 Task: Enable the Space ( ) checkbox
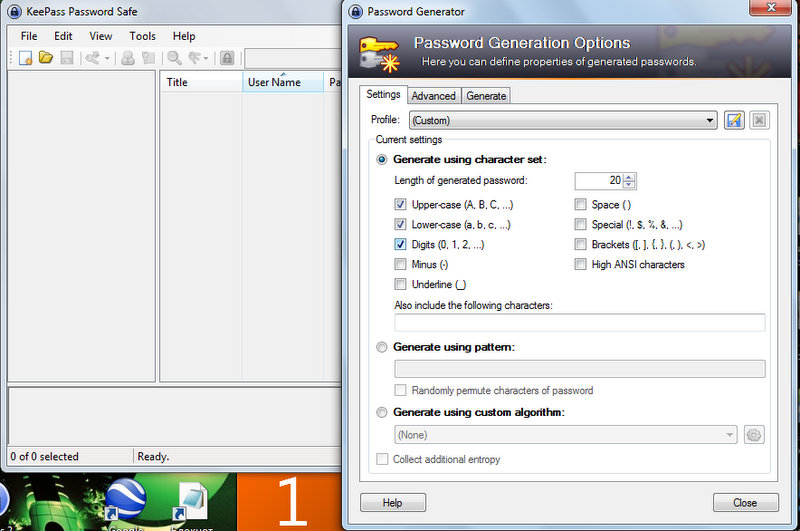581,205
